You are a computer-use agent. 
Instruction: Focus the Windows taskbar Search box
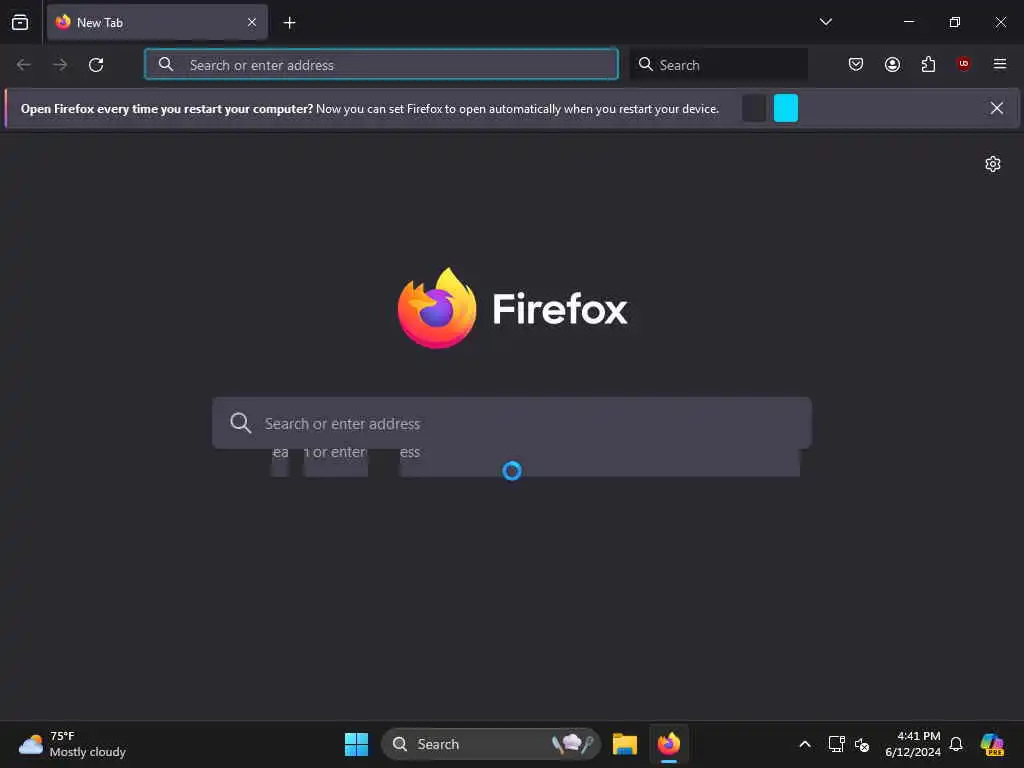(490, 744)
